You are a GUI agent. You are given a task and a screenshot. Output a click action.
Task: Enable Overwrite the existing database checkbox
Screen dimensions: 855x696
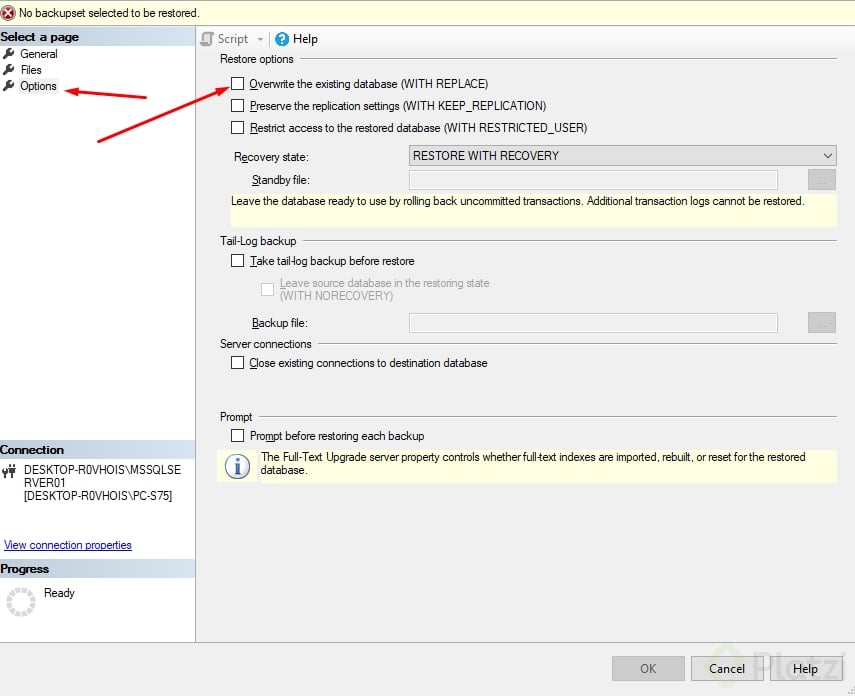pos(237,83)
